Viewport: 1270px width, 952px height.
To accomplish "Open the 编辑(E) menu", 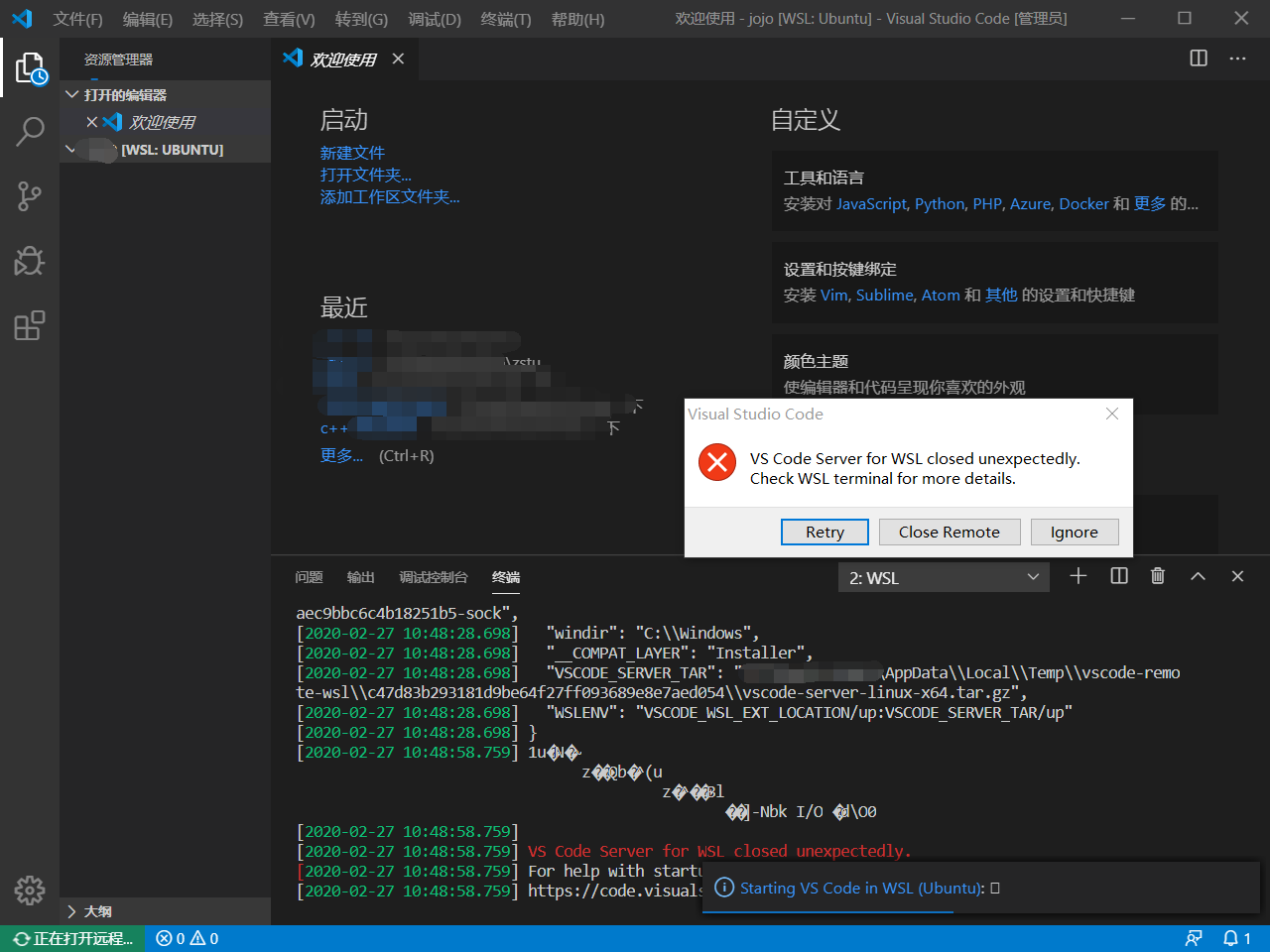I will click(148, 19).
